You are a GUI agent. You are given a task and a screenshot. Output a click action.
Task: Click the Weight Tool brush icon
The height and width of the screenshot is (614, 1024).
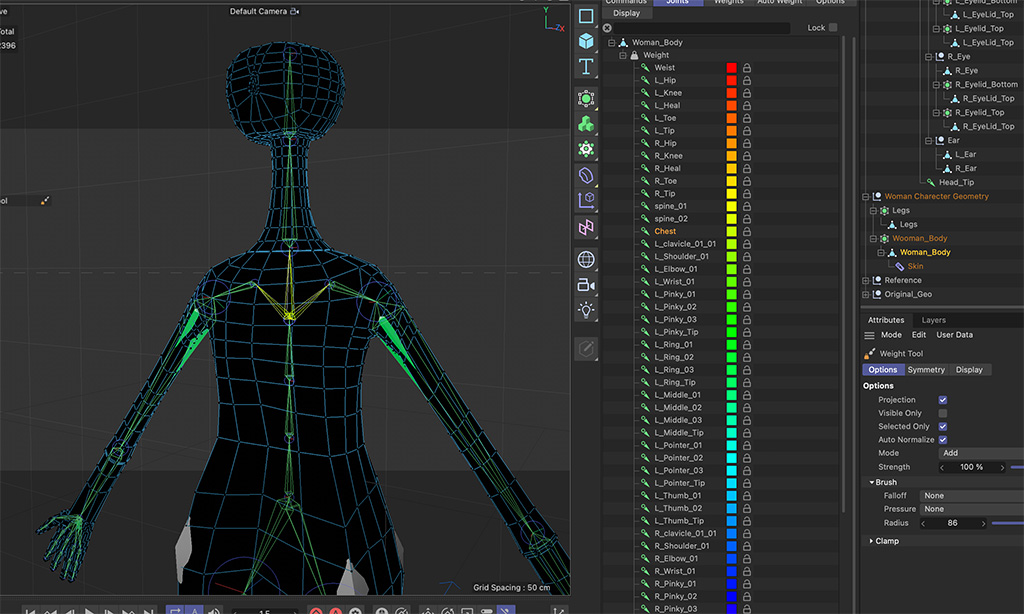tap(869, 353)
